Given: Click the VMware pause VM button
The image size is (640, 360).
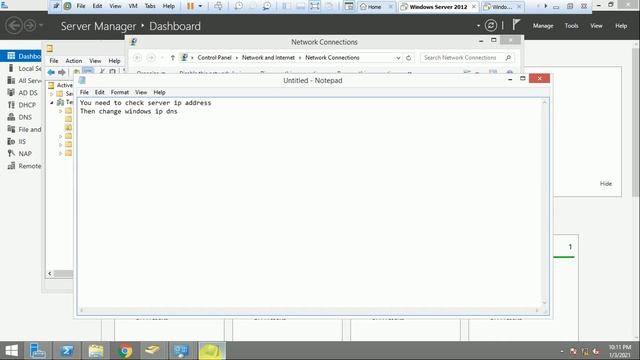Looking at the screenshot, I should click(190, 6).
